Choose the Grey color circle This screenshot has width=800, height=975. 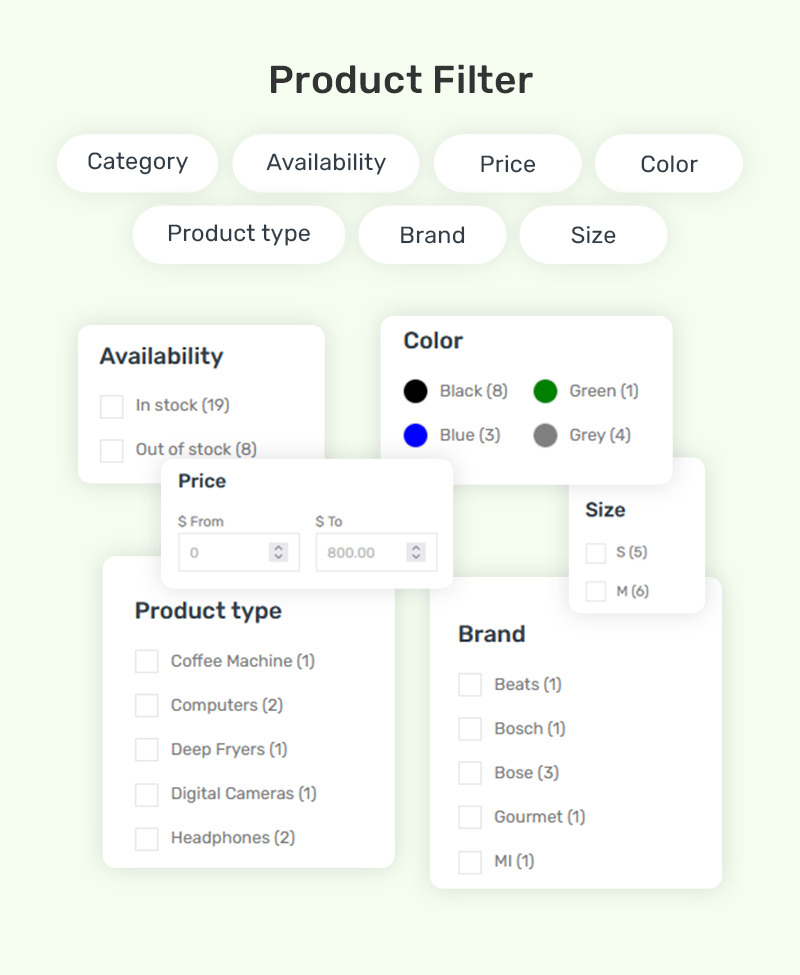[545, 435]
